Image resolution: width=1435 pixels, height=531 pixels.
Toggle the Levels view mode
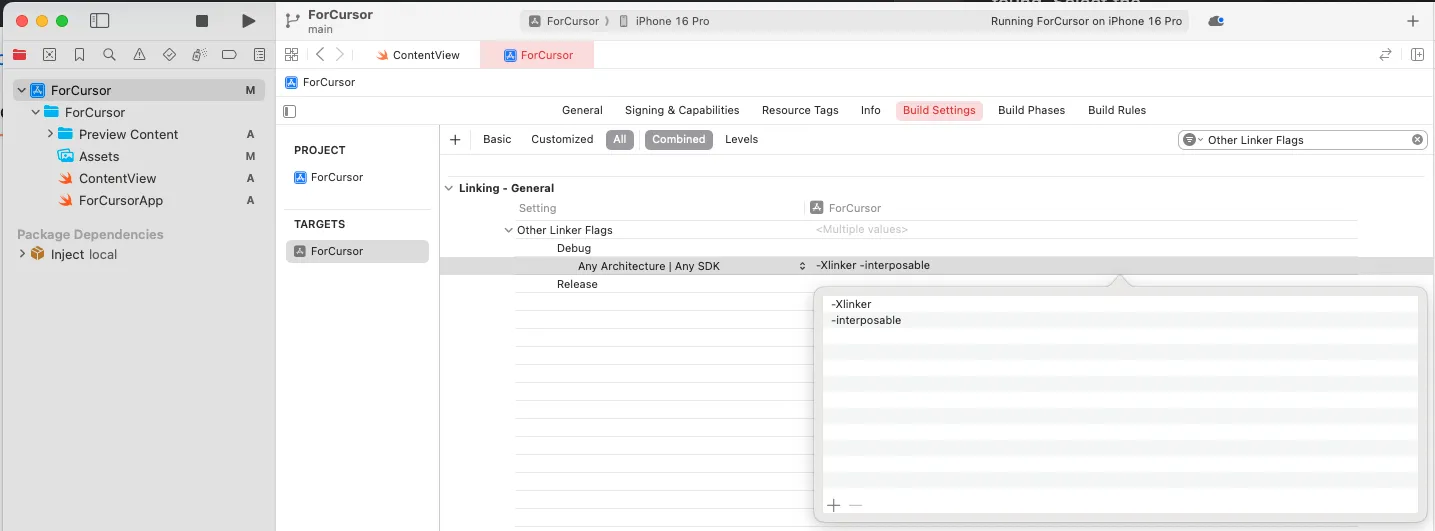[741, 140]
